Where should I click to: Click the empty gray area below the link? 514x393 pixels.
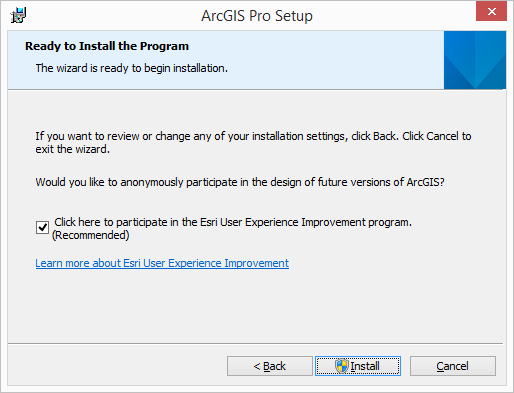[255, 307]
